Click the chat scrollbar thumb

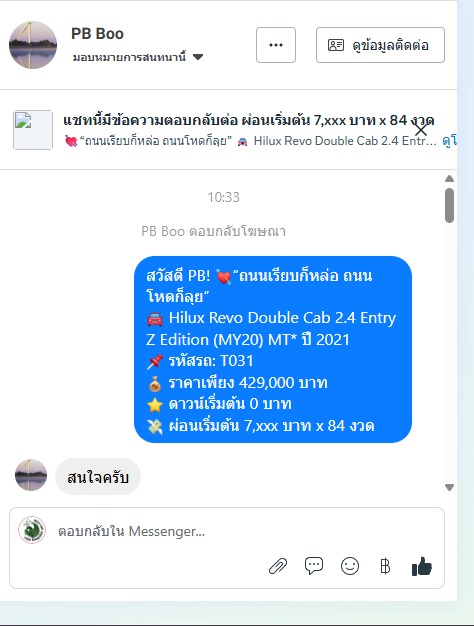(x=449, y=205)
